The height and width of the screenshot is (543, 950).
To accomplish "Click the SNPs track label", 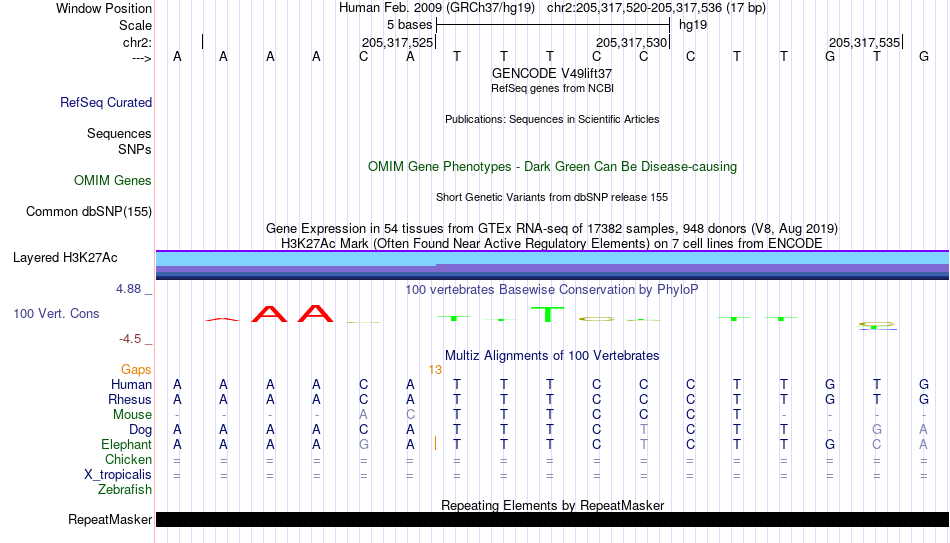I will 135,149.
